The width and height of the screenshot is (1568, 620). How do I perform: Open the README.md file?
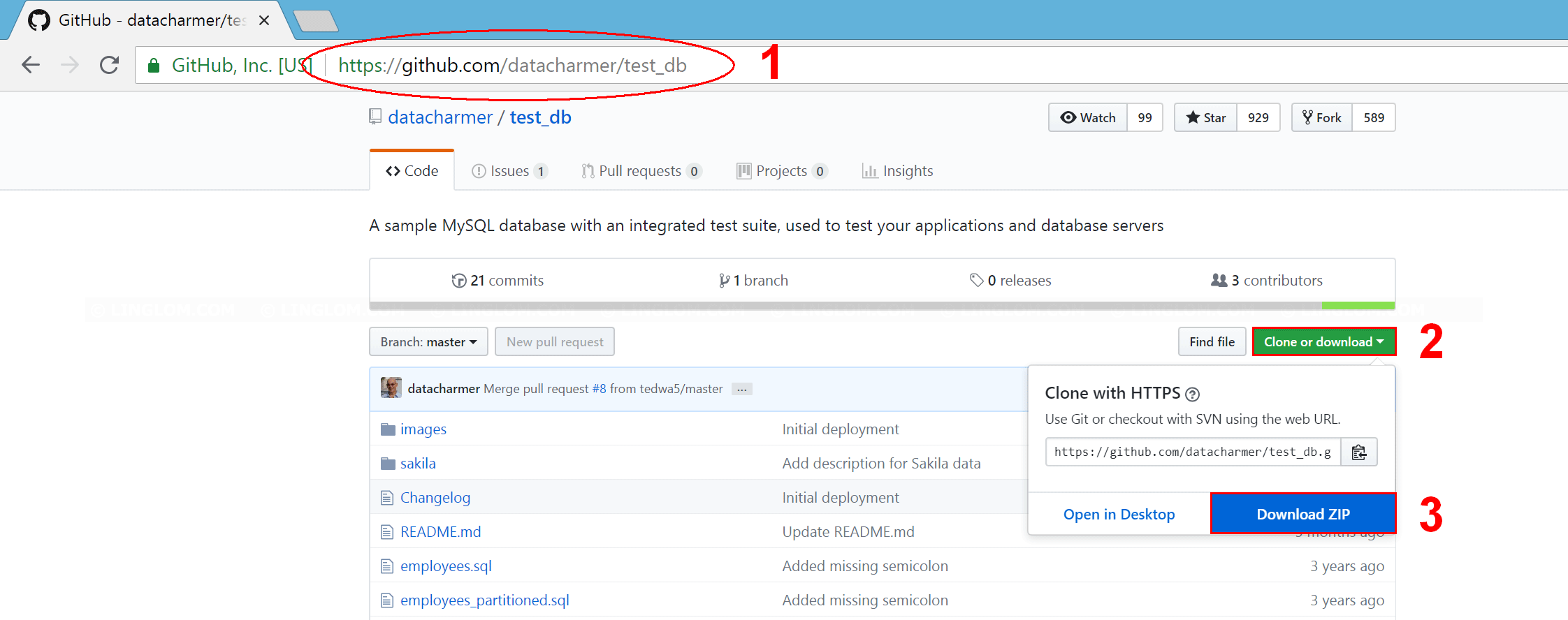tap(441, 532)
